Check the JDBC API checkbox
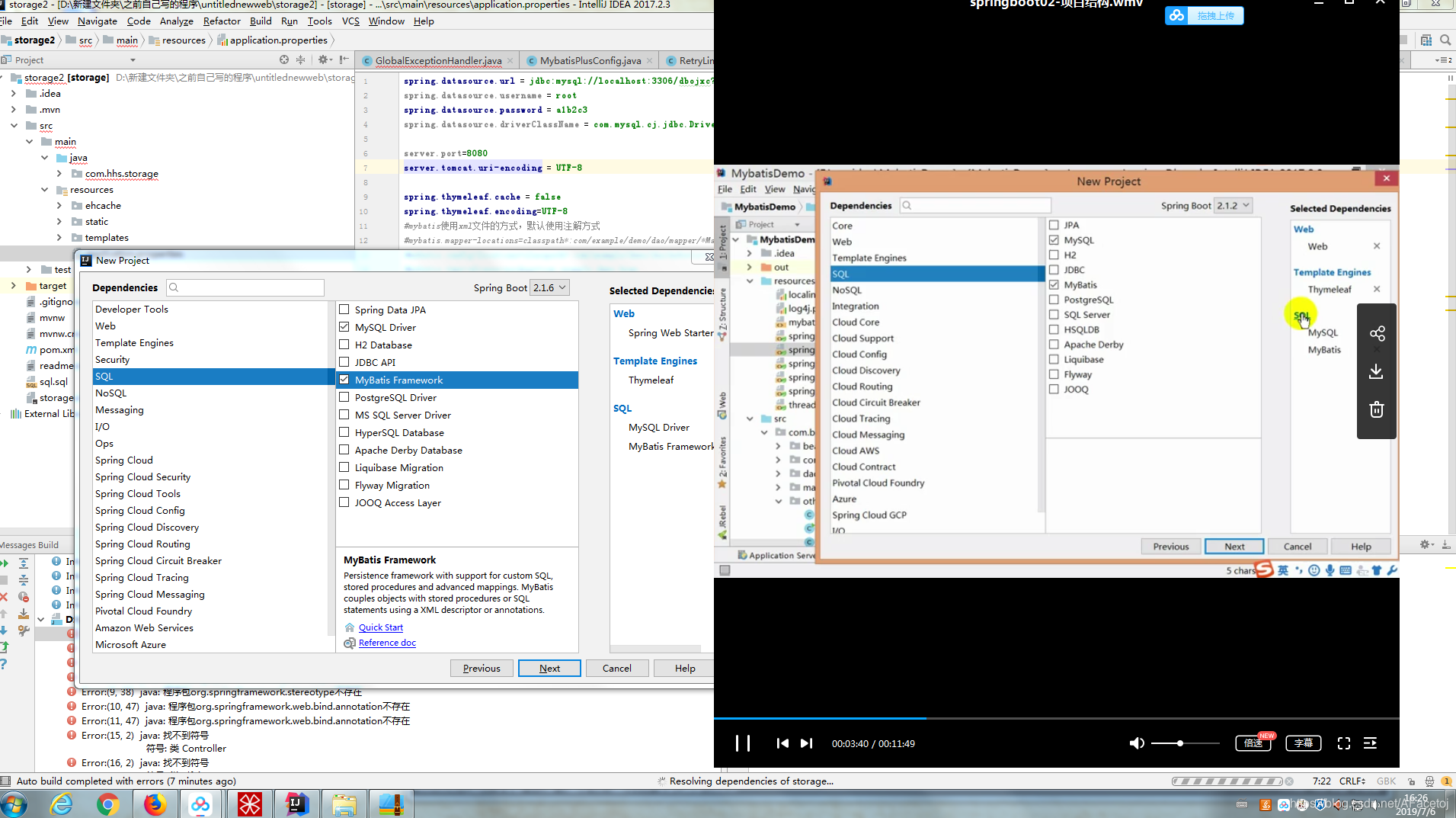 coord(344,362)
